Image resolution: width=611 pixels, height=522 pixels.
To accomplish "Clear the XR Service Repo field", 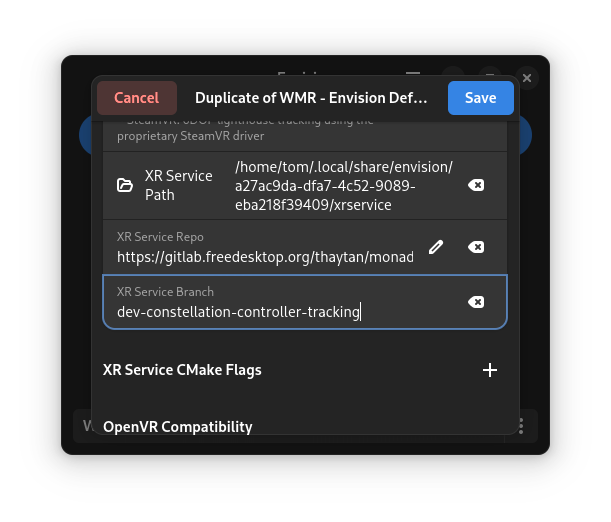I will [x=477, y=247].
